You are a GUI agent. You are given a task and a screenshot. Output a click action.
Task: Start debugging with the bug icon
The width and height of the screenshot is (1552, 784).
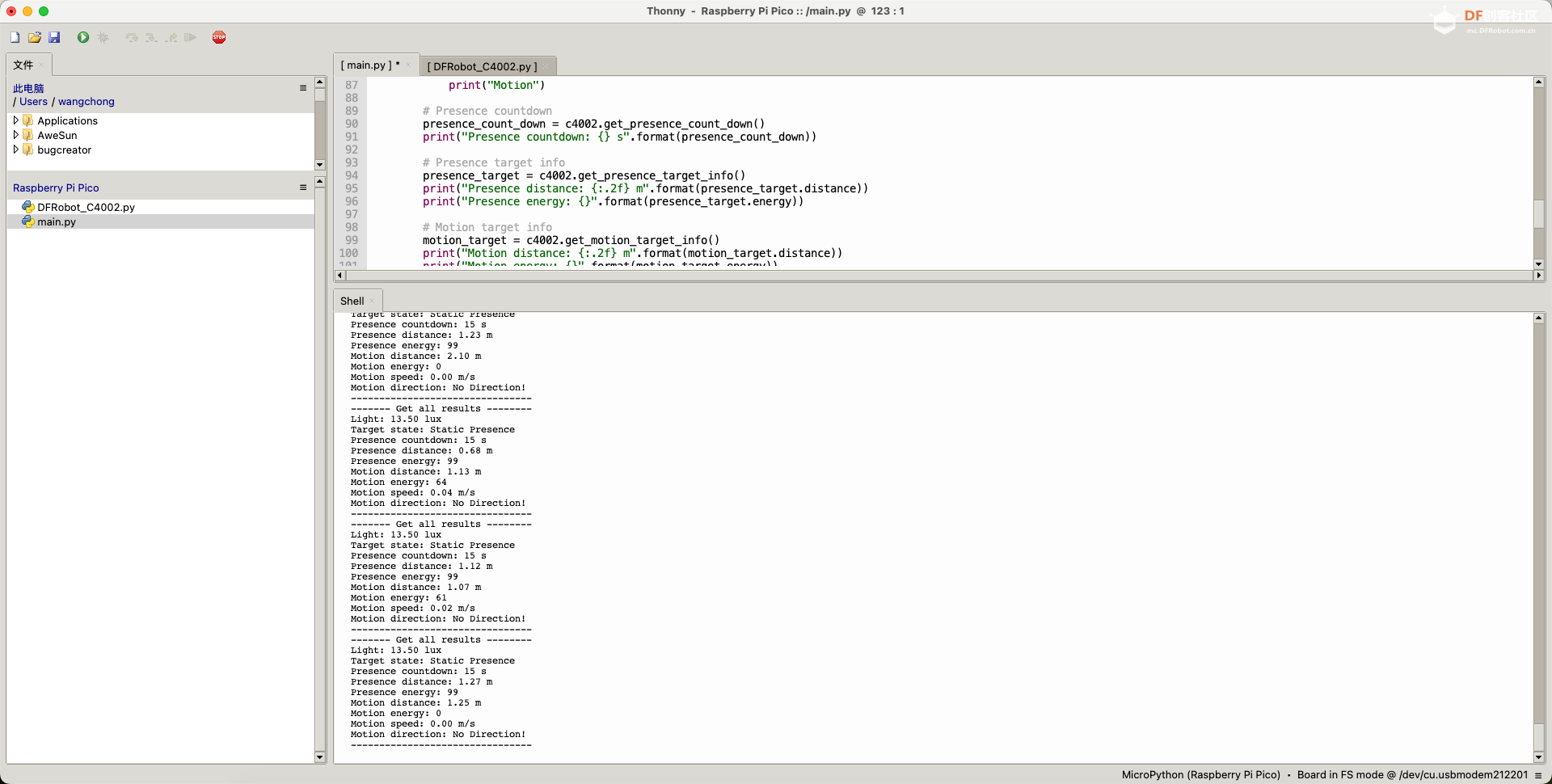[103, 37]
